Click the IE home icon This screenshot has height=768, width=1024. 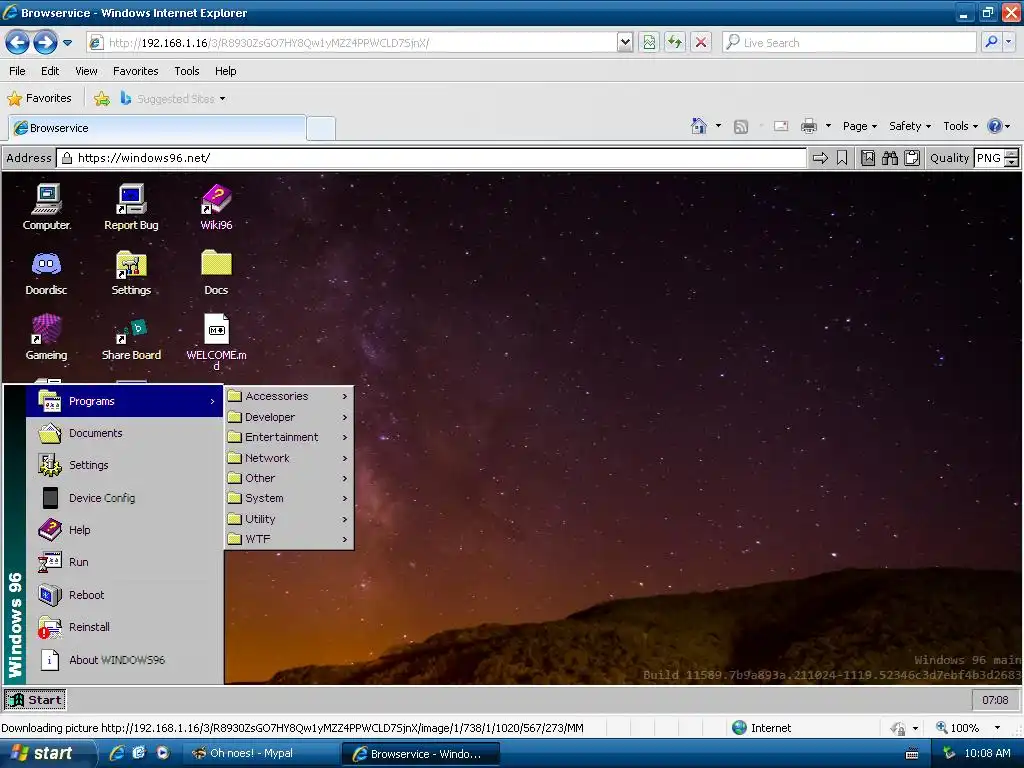699,125
